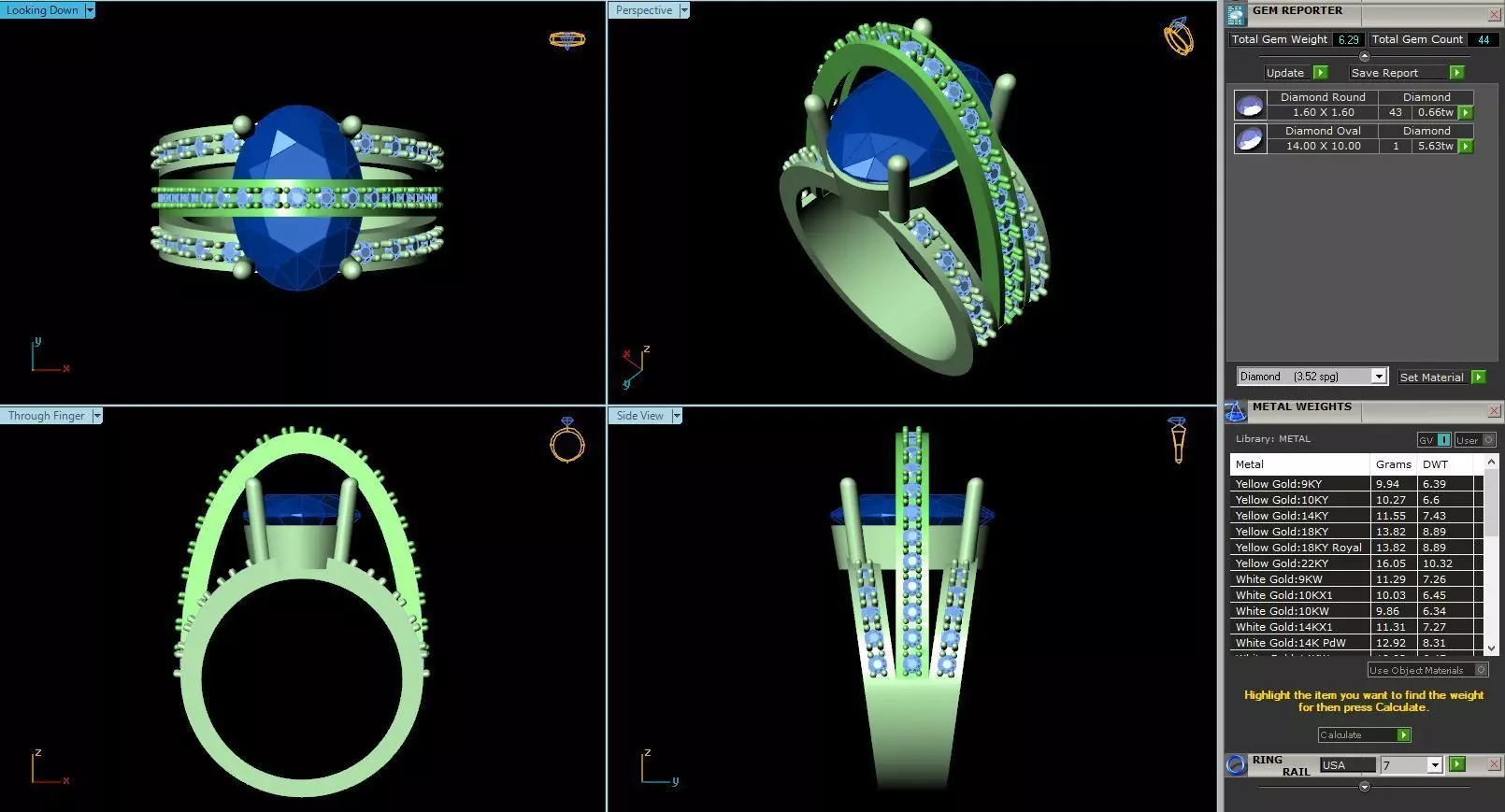This screenshot has width=1505, height=812.
Task: Click the Total Gem Weight value 6.29
Action: pos(1348,39)
